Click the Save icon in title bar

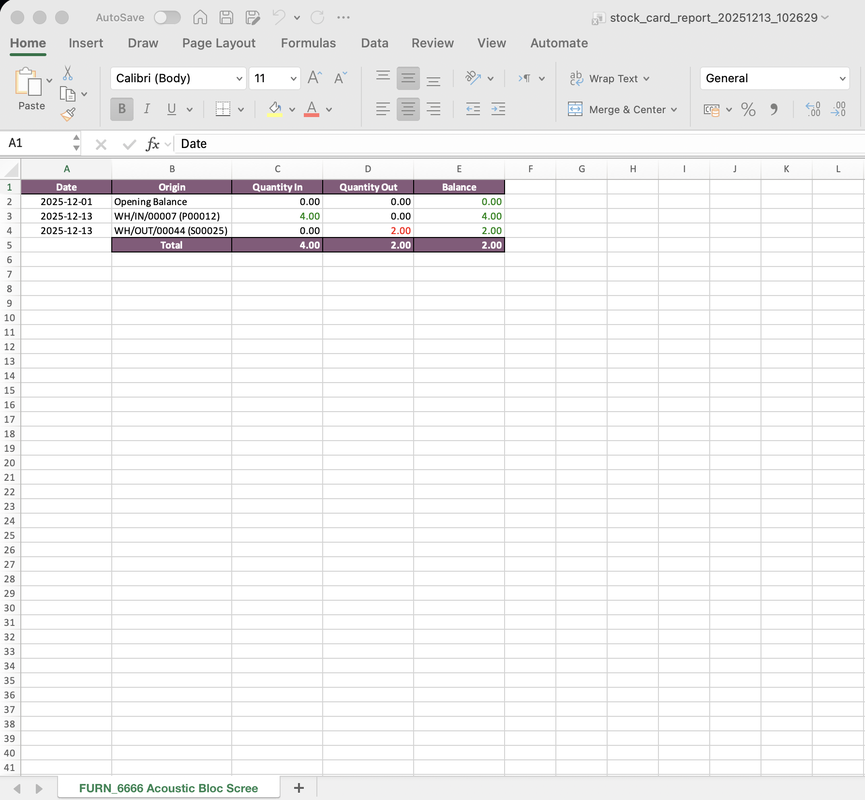point(227,18)
